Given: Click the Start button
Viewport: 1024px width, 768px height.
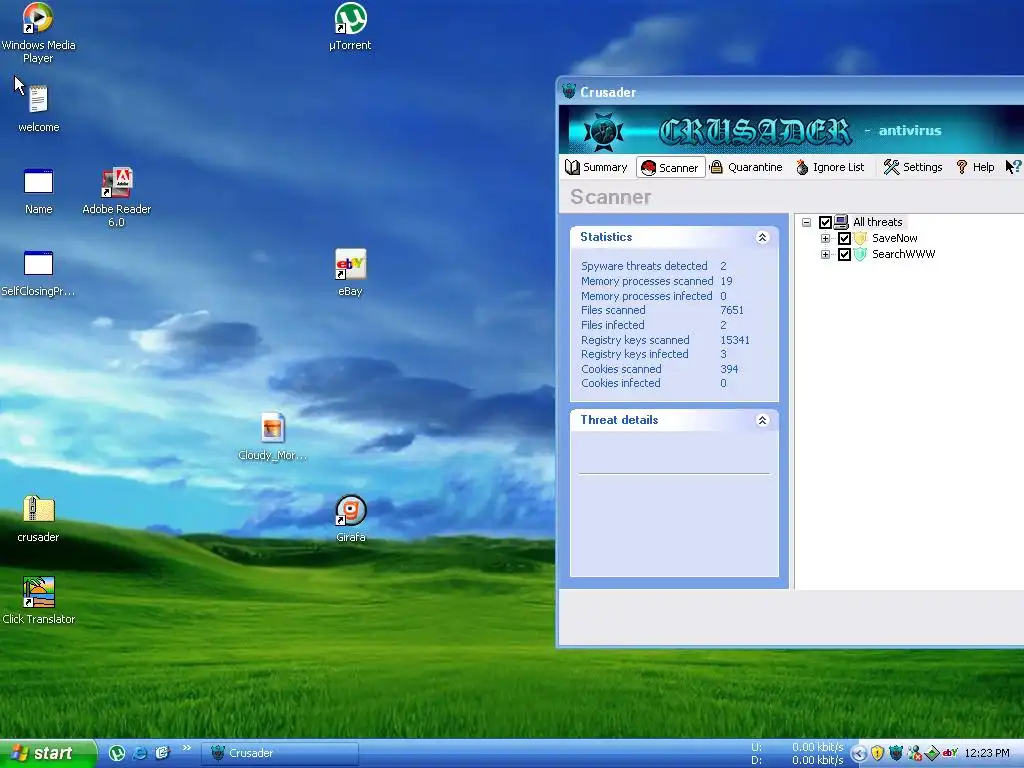Looking at the screenshot, I should click(48, 753).
